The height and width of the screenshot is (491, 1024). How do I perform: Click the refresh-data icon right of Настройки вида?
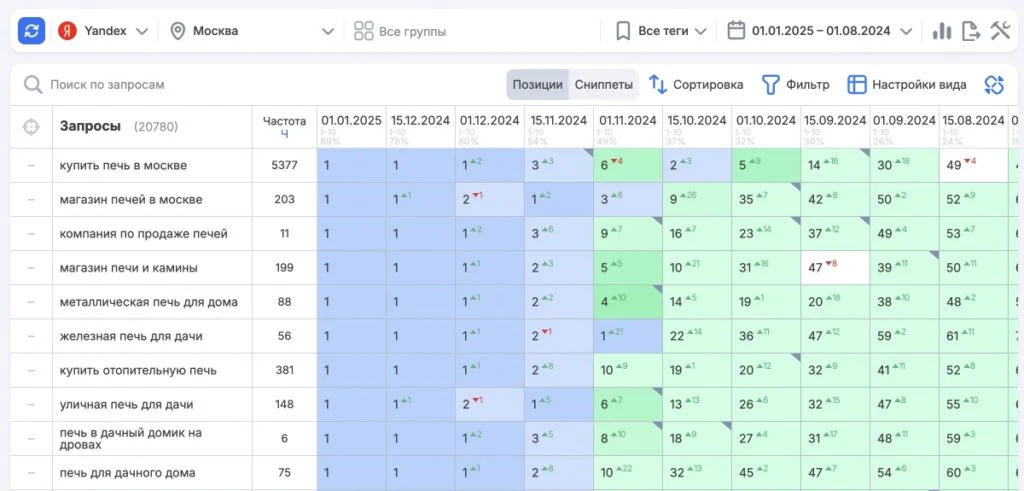(x=993, y=85)
